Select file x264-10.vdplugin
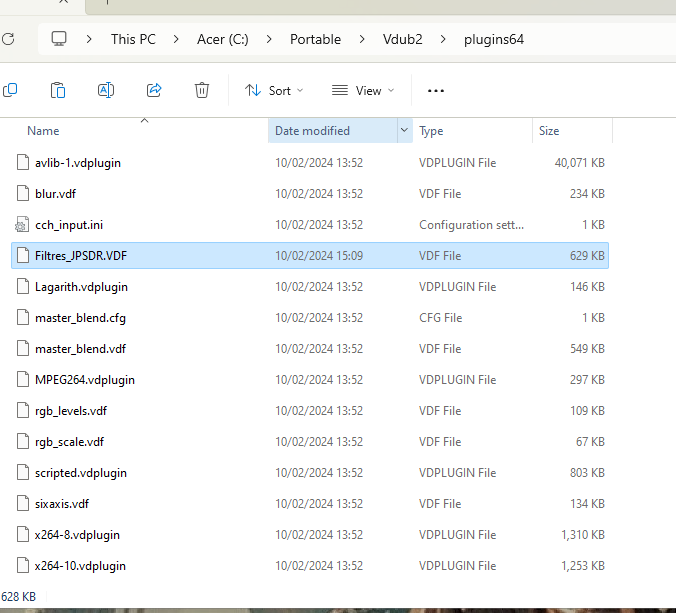 click(x=310, y=566)
